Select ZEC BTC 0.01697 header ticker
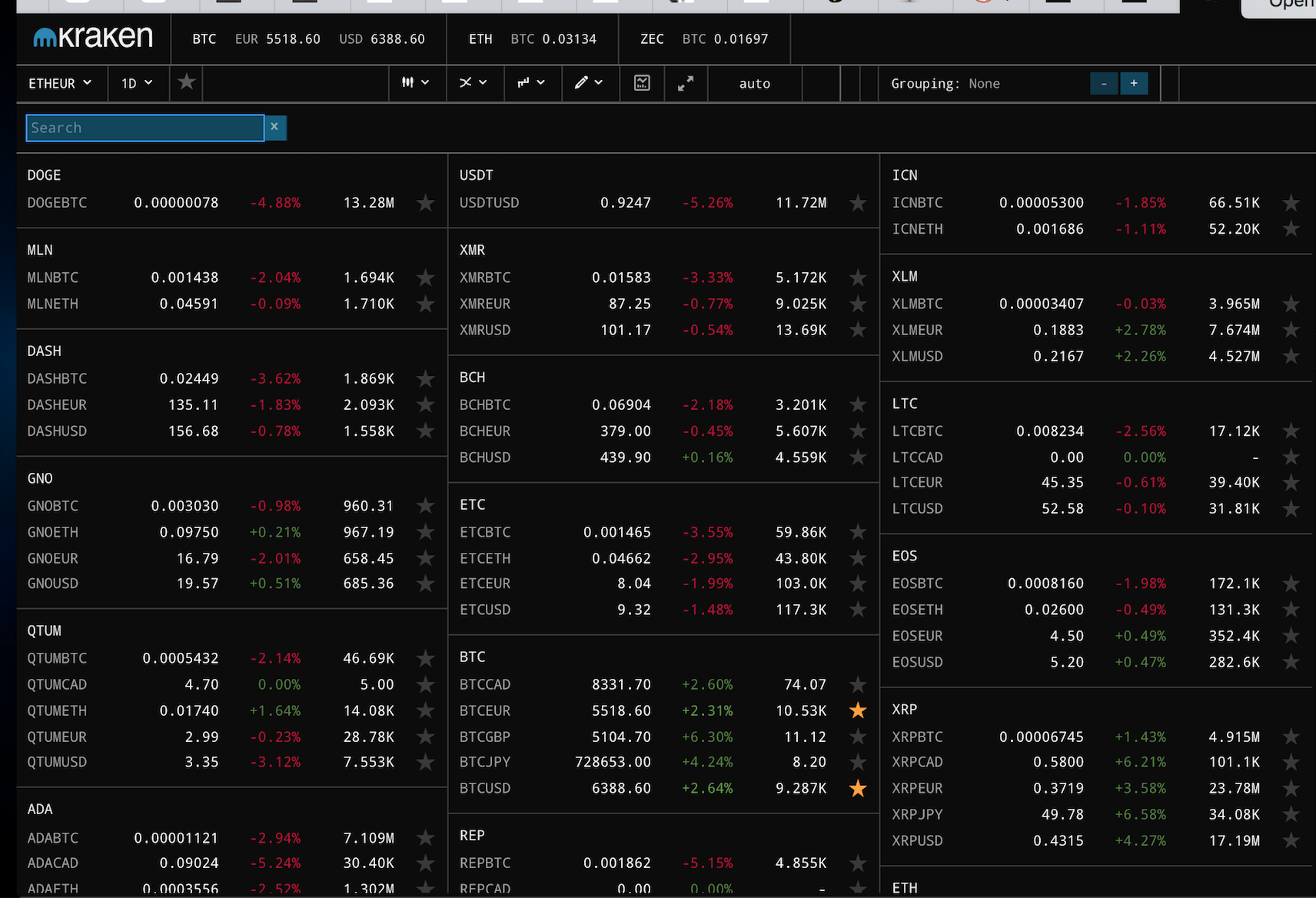The image size is (1316, 898). [x=704, y=38]
